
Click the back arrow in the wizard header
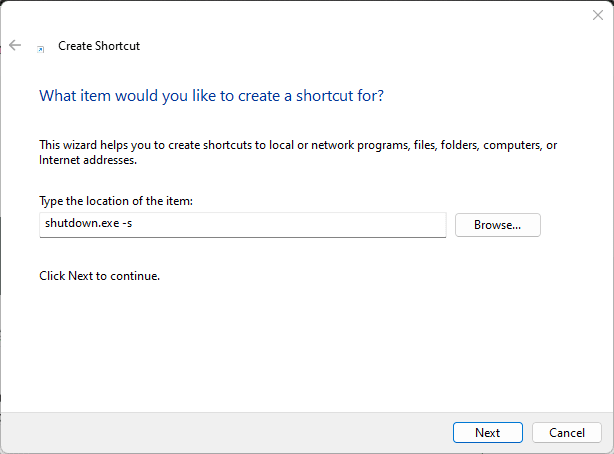[15, 45]
